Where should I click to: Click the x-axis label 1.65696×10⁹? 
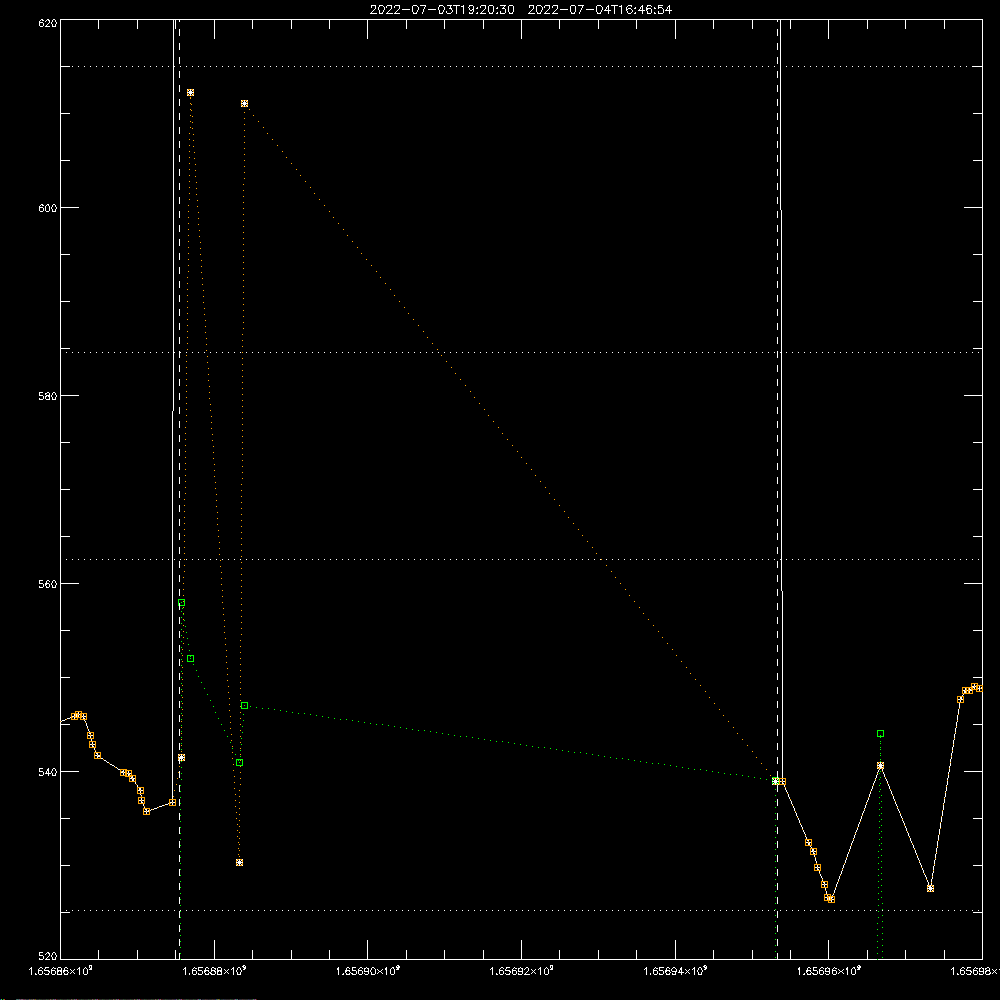[829, 971]
